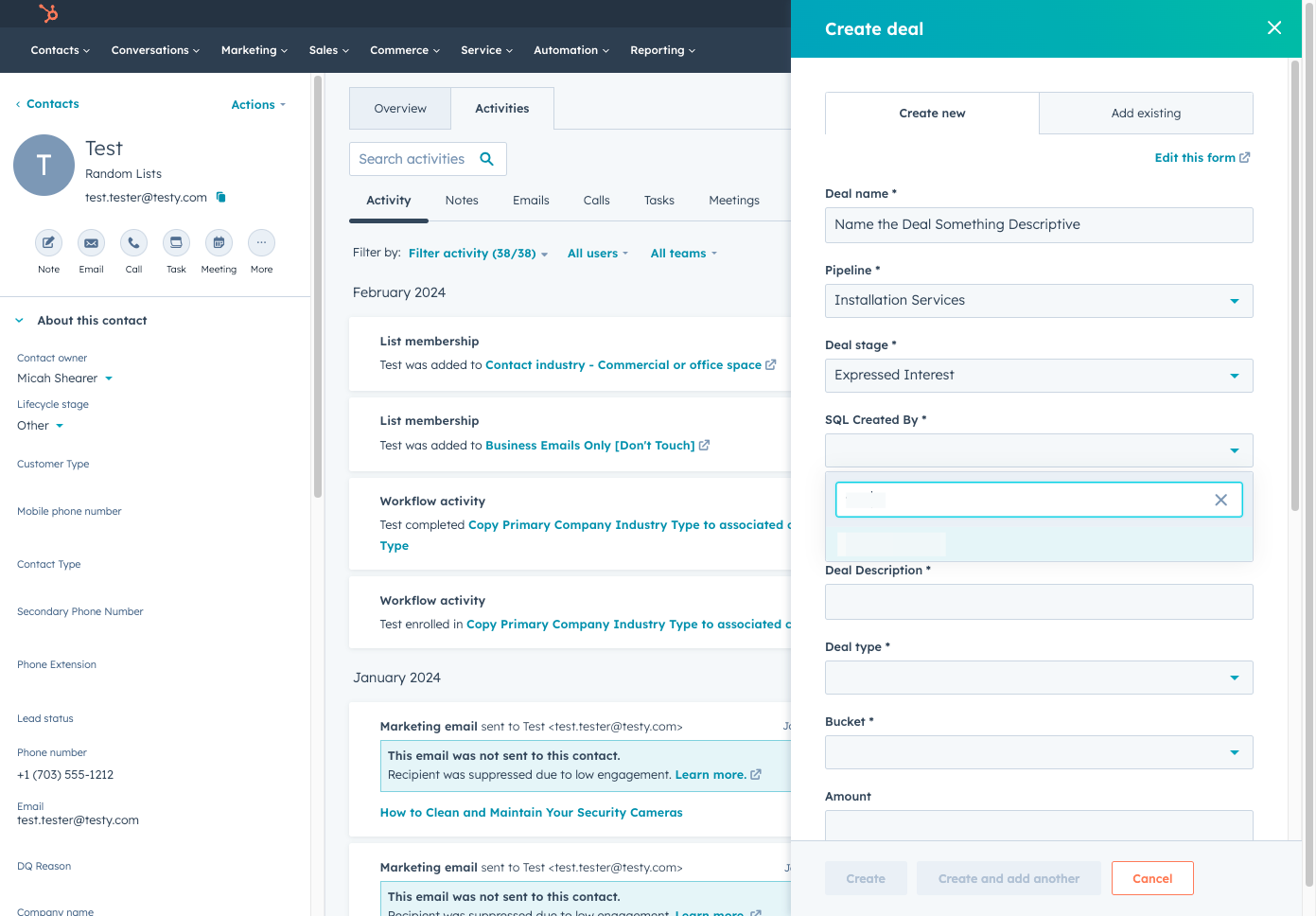Open the Actions dropdown for the contact
The height and width of the screenshot is (916, 1316).
258,105
